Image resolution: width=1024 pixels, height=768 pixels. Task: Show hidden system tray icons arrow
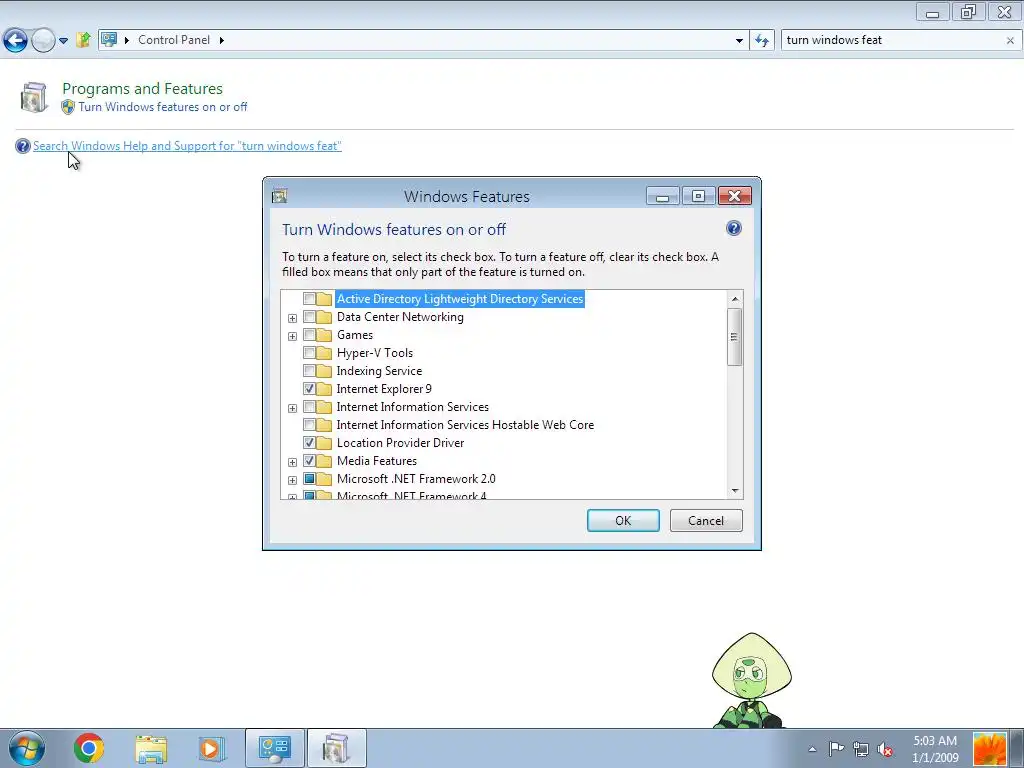tap(812, 749)
